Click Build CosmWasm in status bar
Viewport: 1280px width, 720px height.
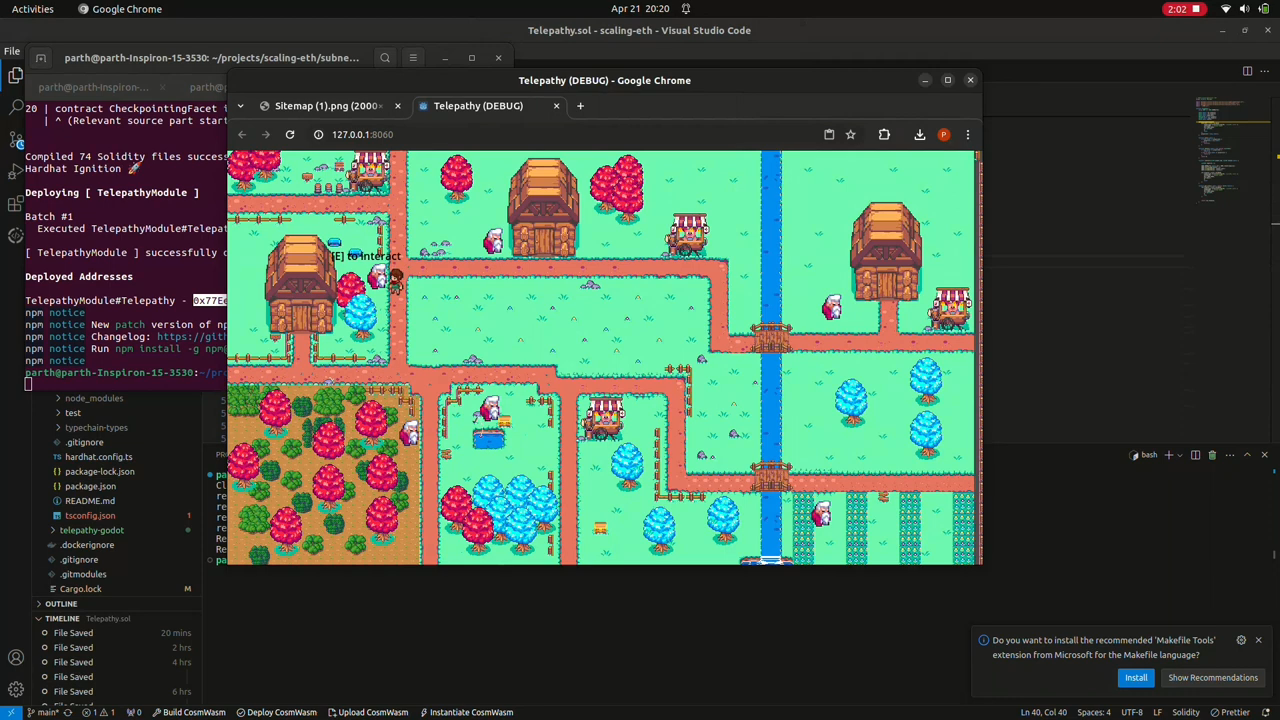point(189,713)
